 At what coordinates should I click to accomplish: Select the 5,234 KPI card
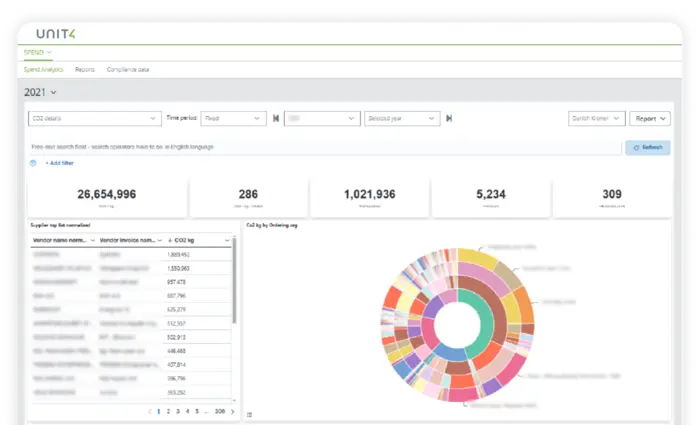pos(491,198)
